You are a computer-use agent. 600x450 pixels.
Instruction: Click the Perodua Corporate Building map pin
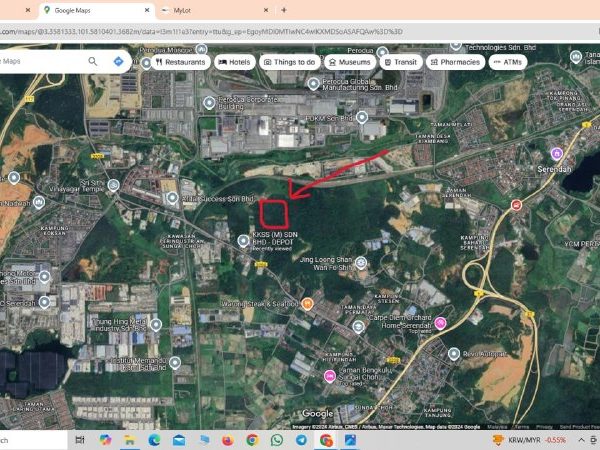(209, 103)
